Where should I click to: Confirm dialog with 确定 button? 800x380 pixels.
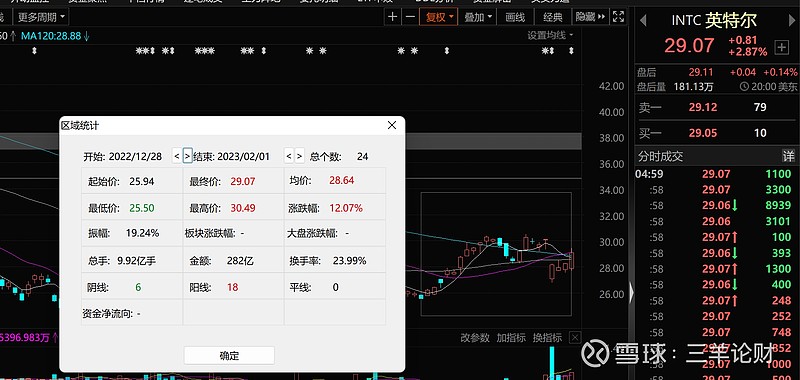[229, 356]
